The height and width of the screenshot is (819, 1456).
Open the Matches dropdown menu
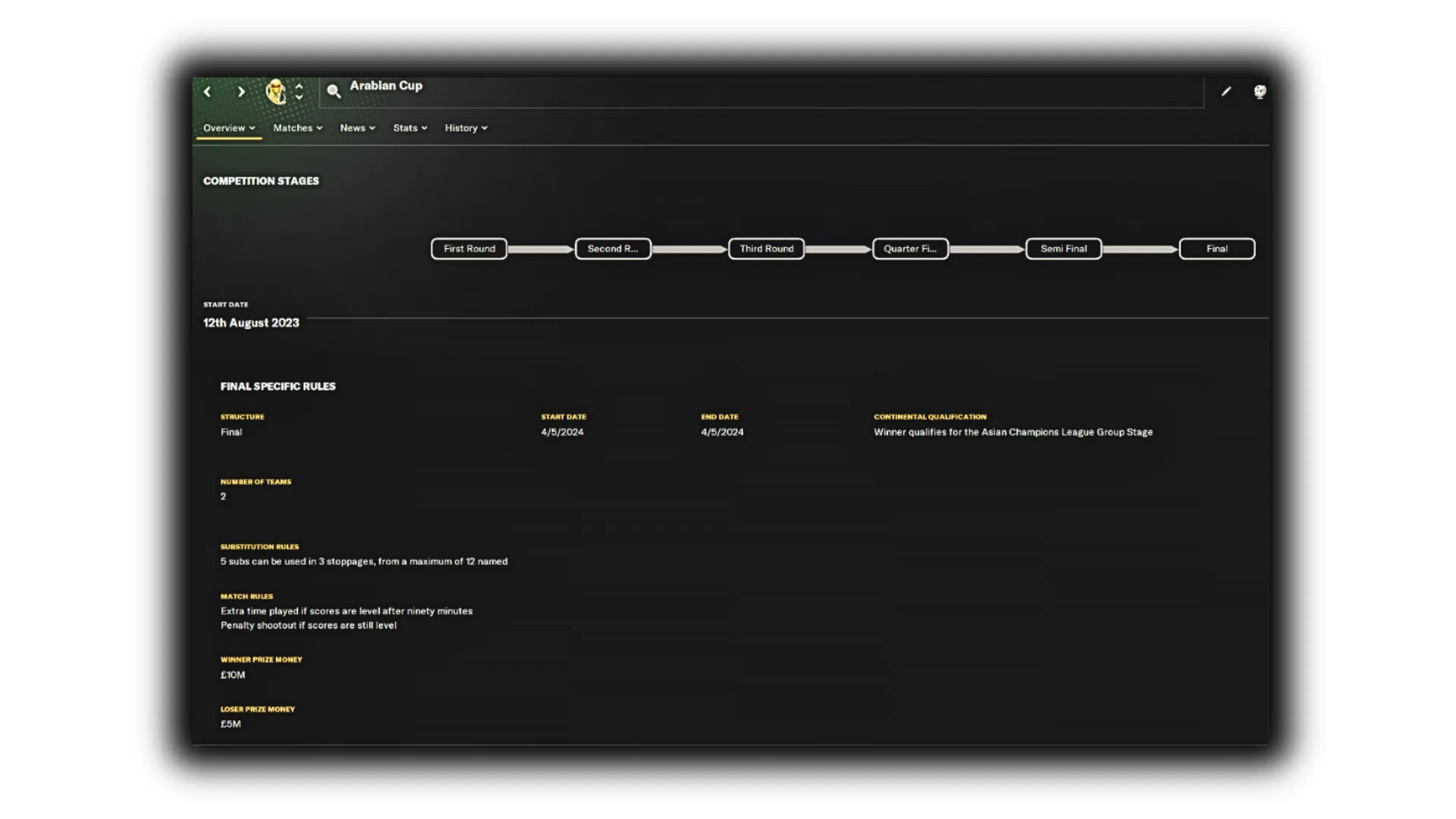(298, 128)
